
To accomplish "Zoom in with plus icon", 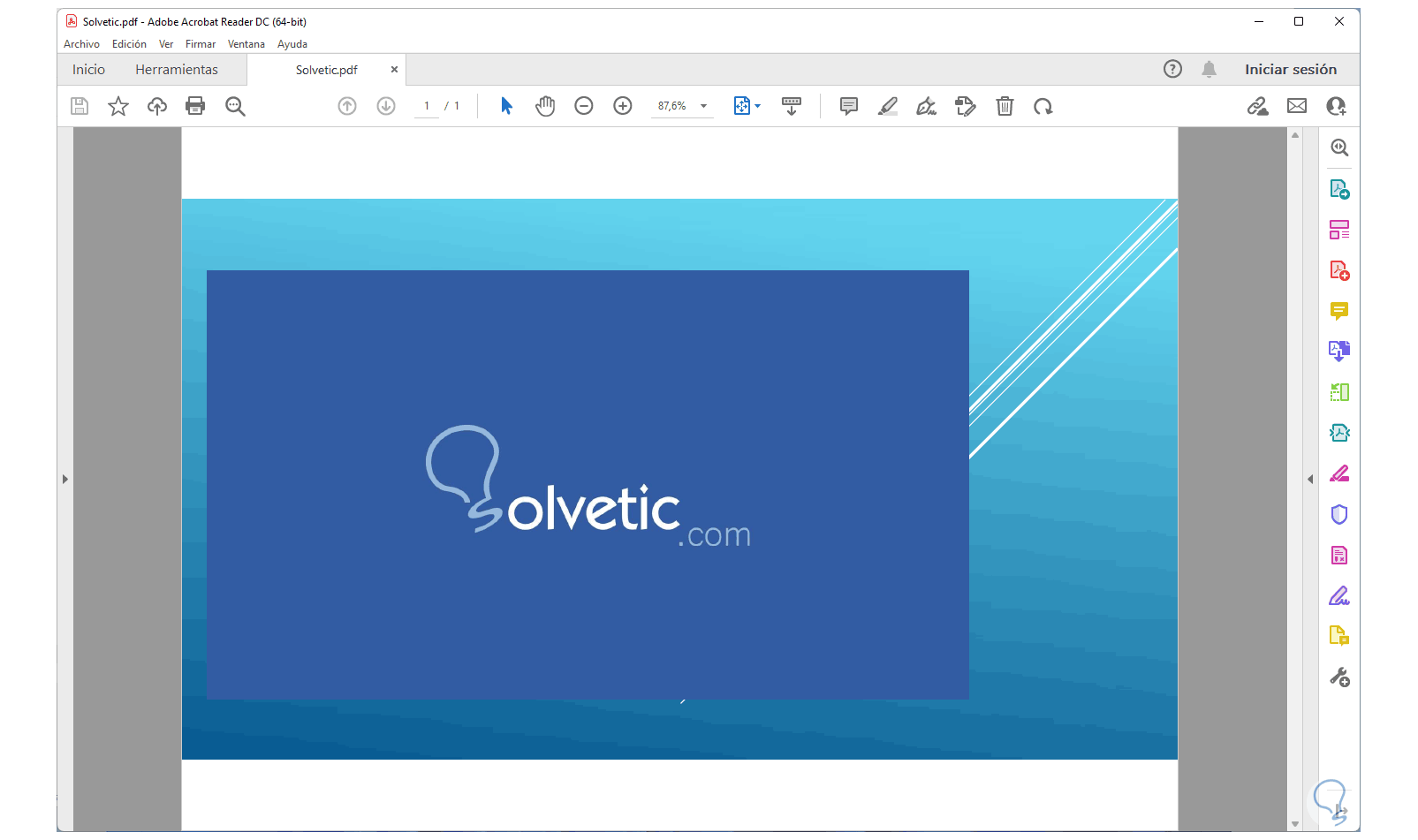I will pos(623,106).
